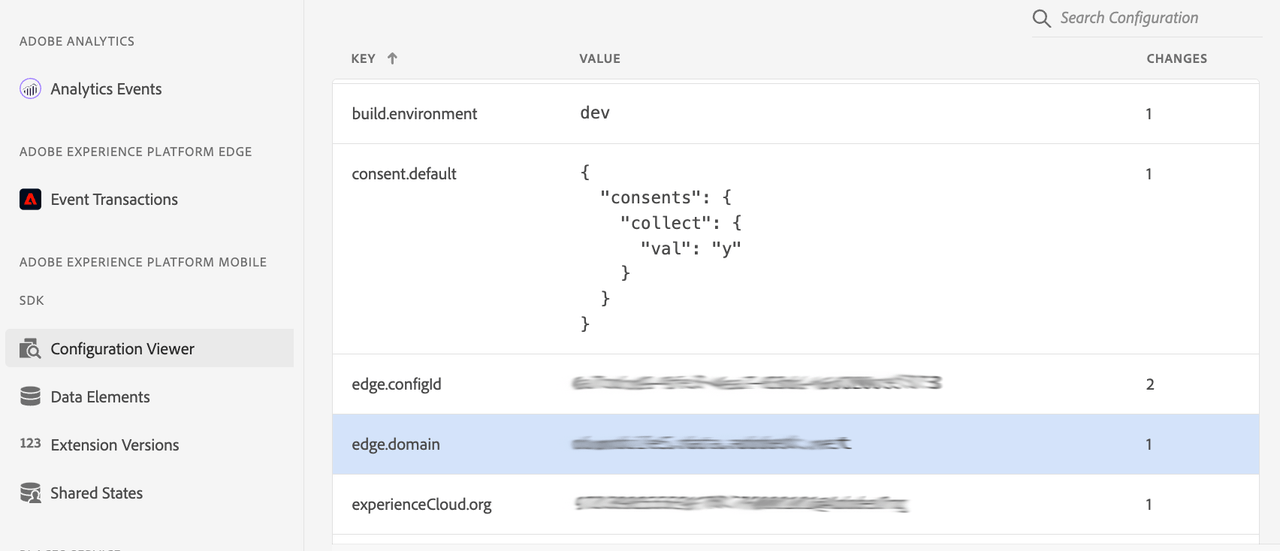This screenshot has width=1280, height=551.
Task: Select the consent.default key
Action: coord(404,174)
